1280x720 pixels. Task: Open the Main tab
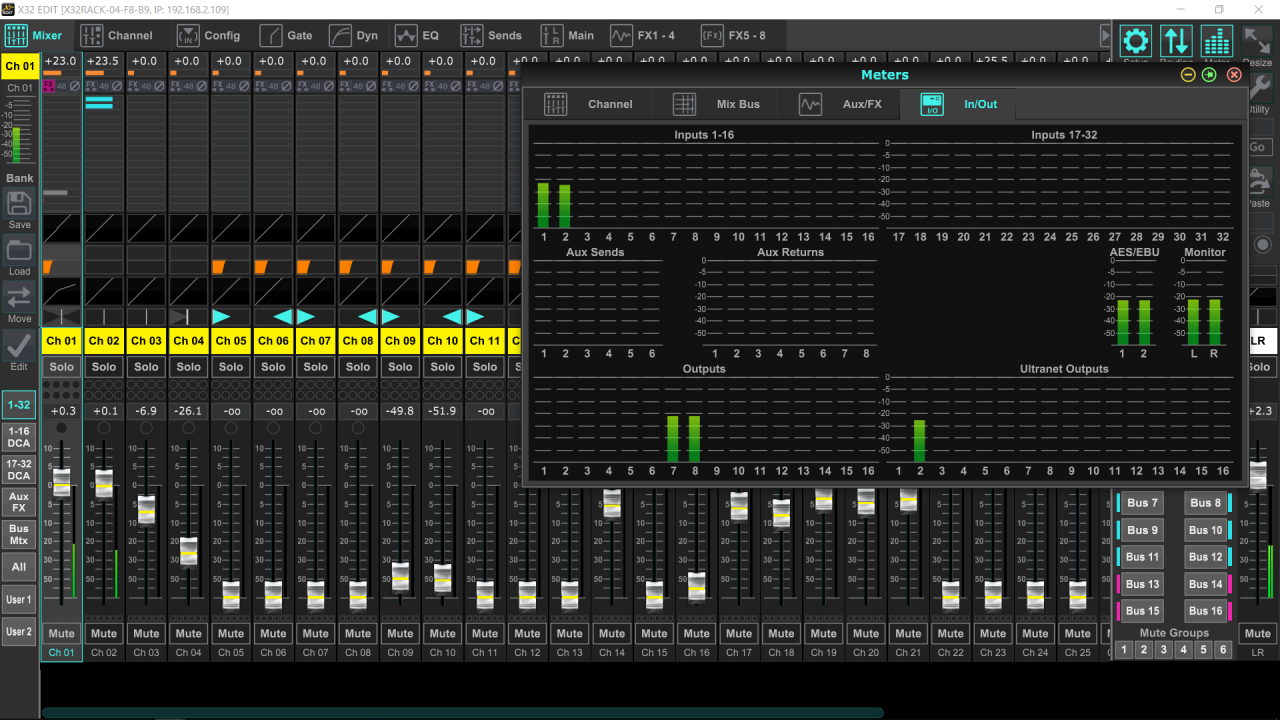(x=567, y=35)
